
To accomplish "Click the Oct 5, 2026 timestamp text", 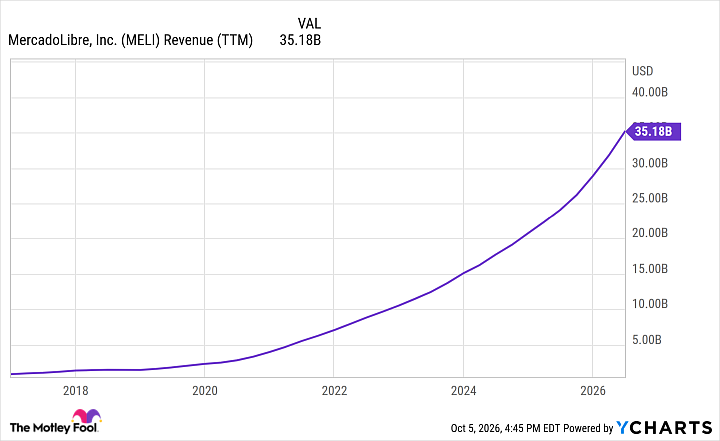I will pos(505,428).
